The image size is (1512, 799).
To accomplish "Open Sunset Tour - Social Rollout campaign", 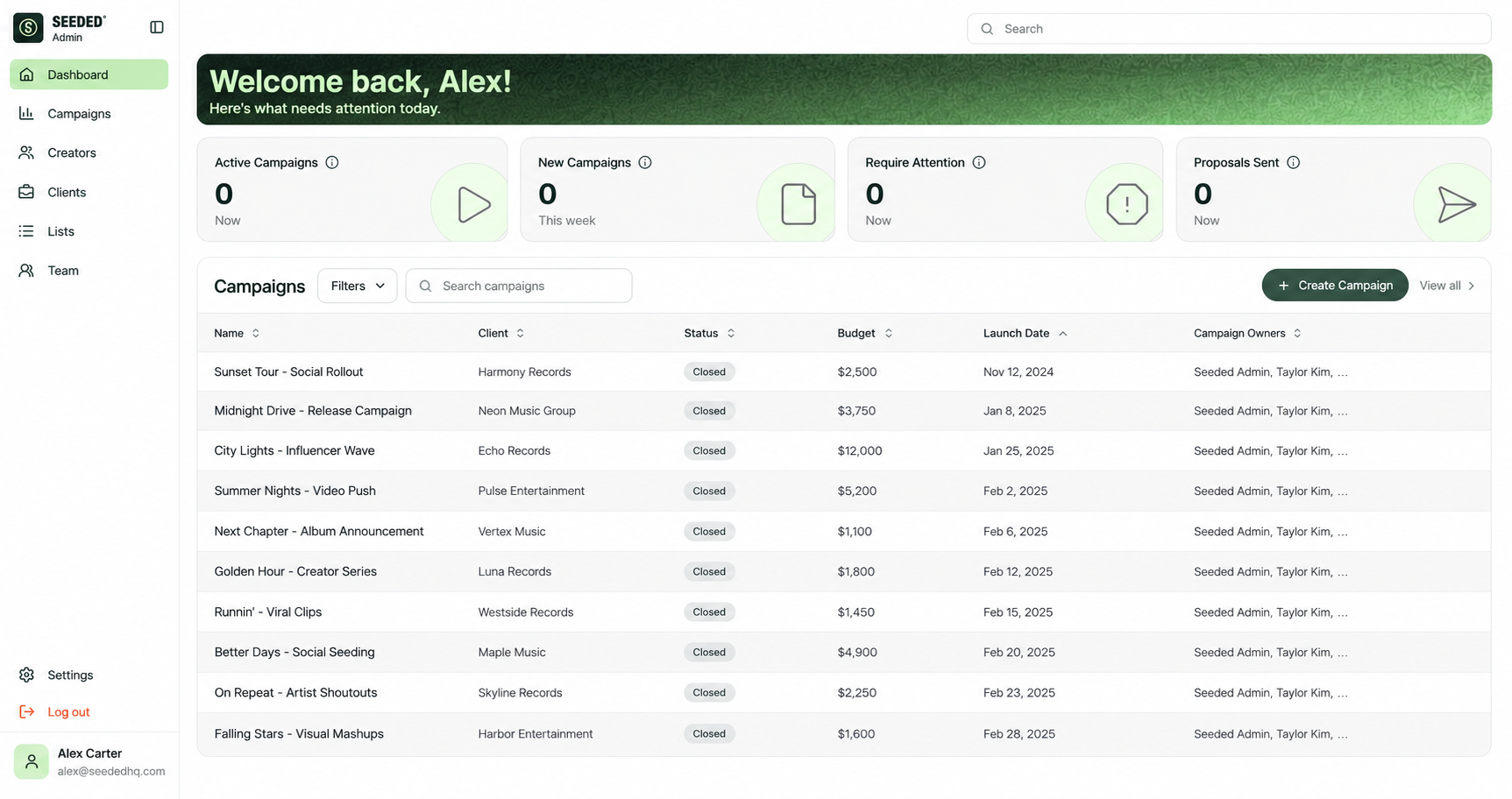I will 288,371.
